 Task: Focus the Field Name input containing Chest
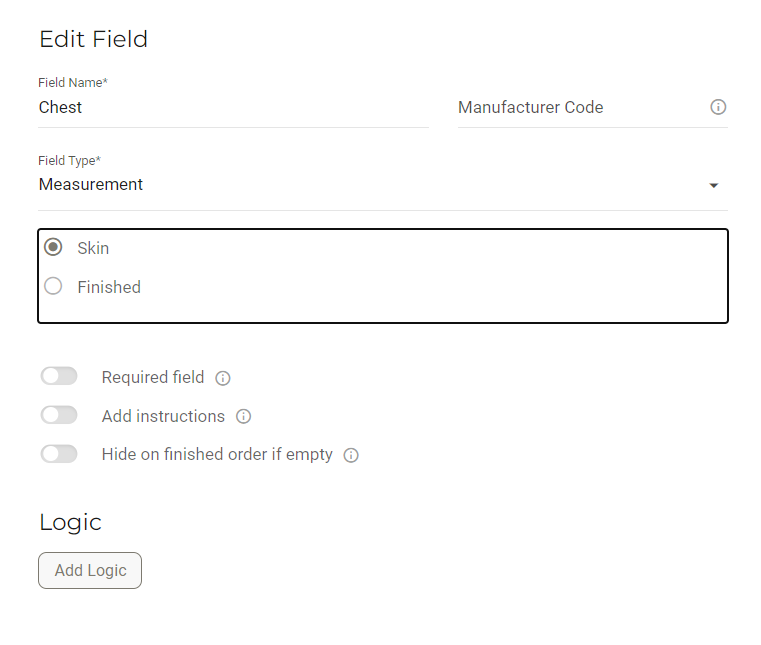coord(233,107)
